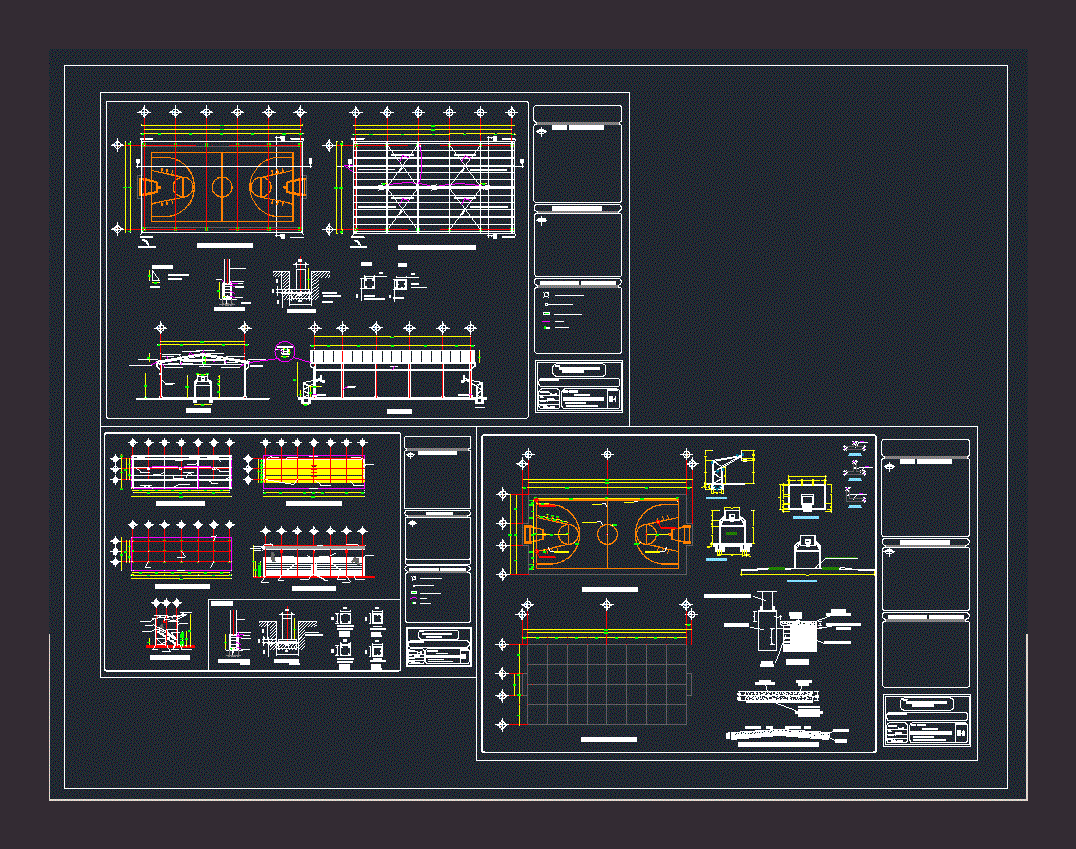Select the staircase detail drawing in lower-left sheet
This screenshot has width=1076, height=849.
pyautogui.click(x=167, y=629)
